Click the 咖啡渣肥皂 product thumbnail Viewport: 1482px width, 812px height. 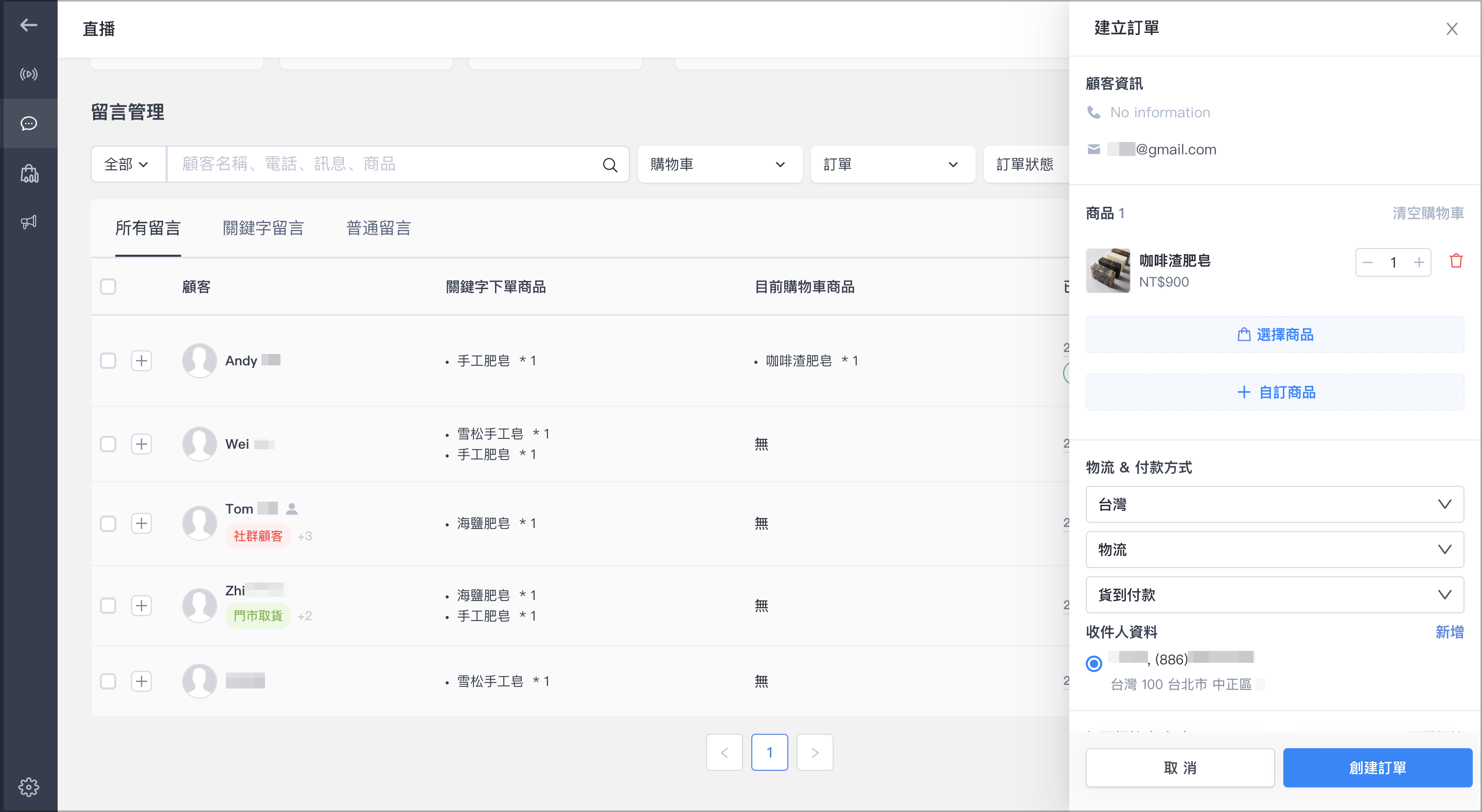[1108, 271]
